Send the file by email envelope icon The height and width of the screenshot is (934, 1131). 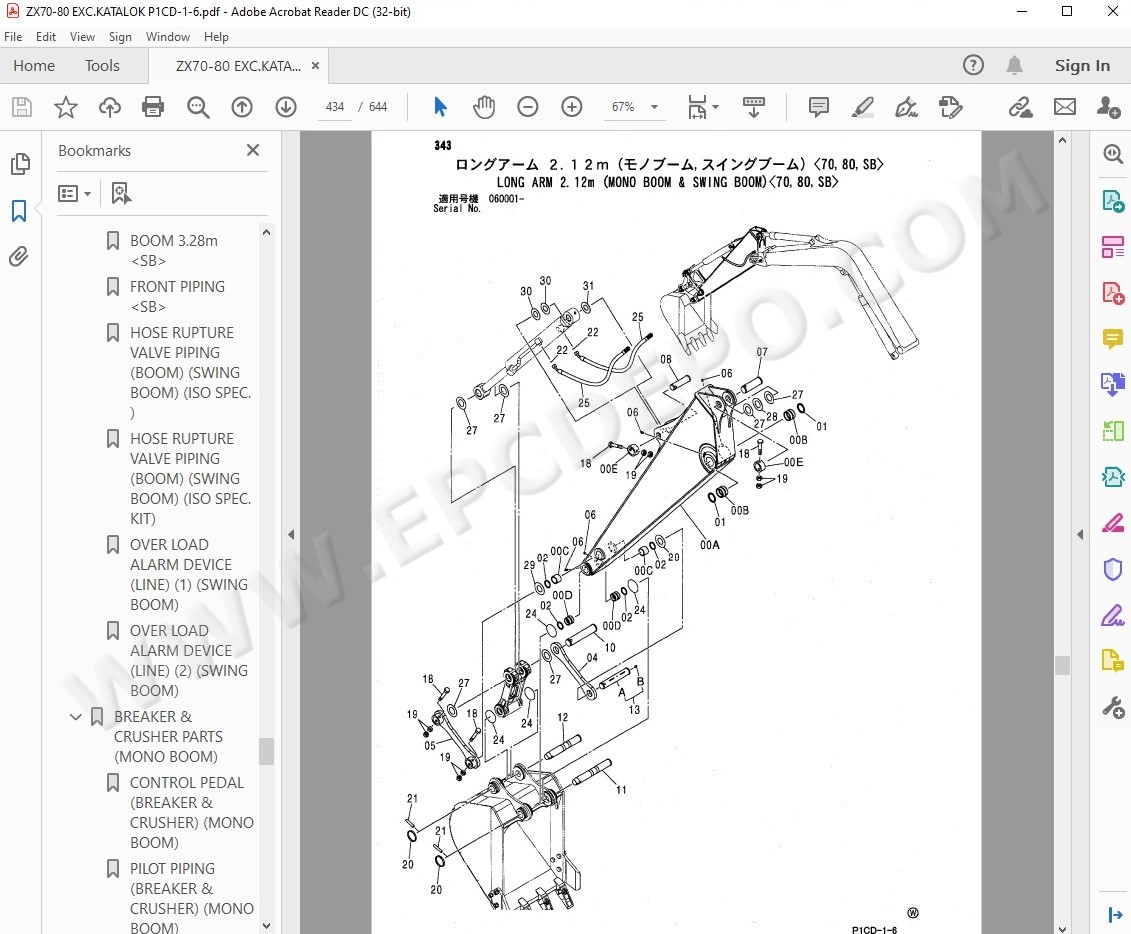click(1065, 107)
